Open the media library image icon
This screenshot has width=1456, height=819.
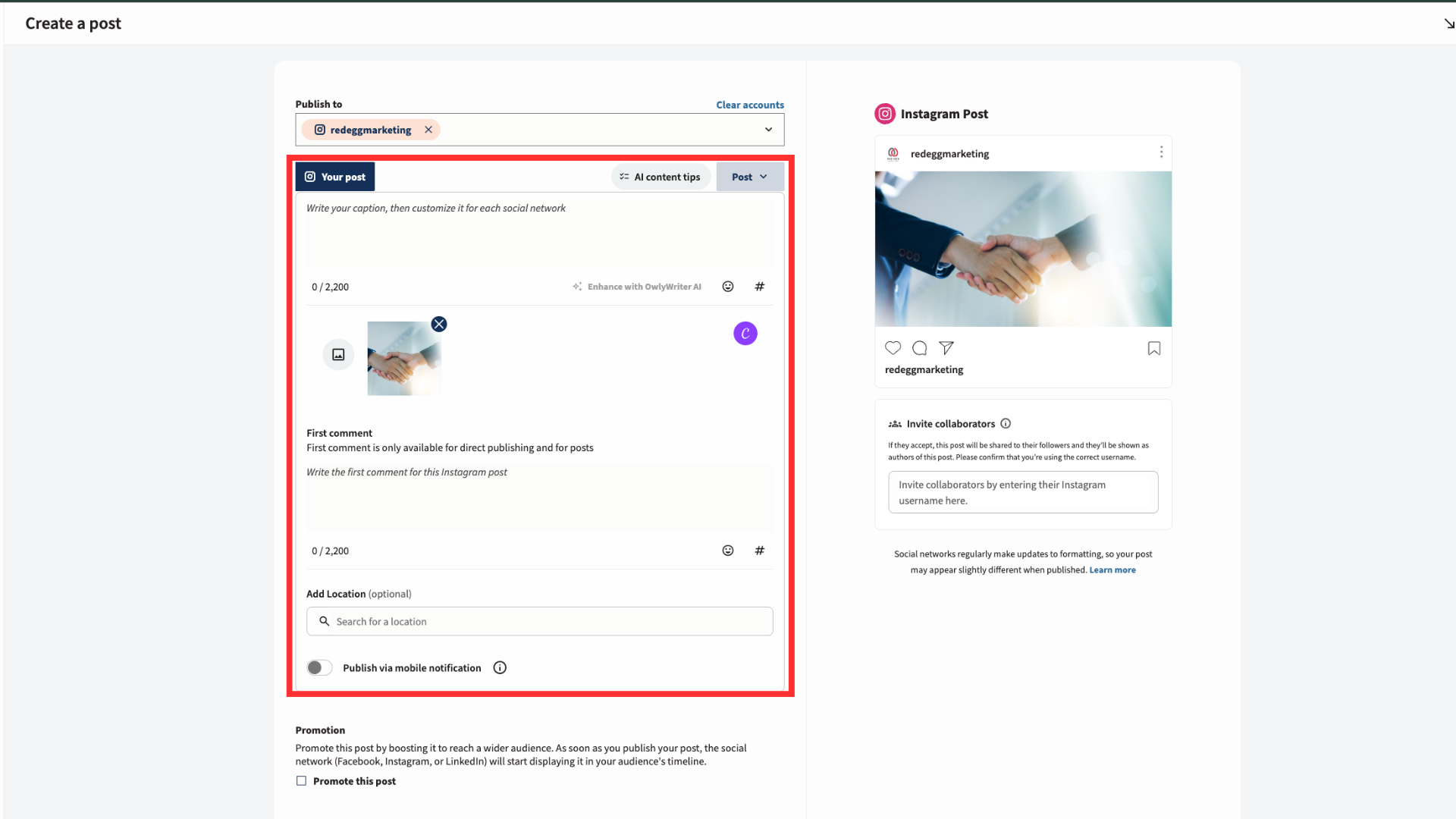coord(338,355)
